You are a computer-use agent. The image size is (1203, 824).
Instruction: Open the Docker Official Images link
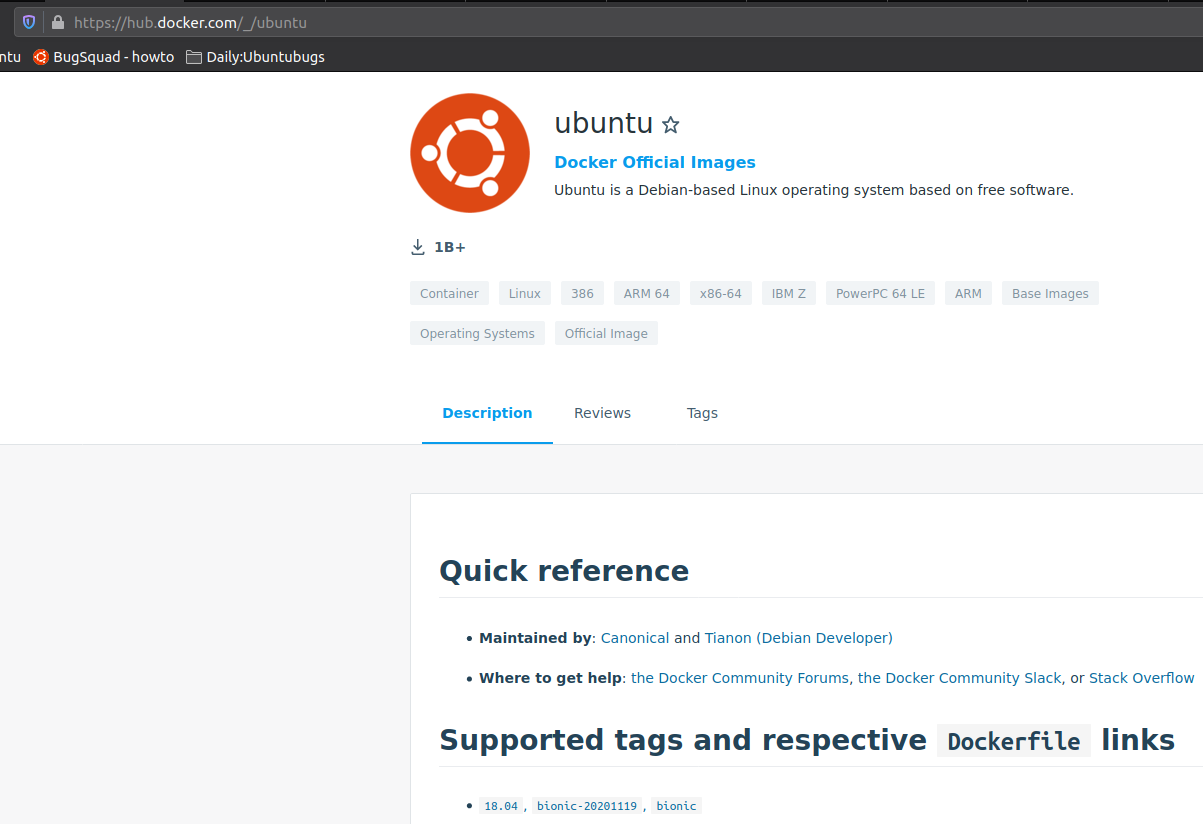[654, 162]
